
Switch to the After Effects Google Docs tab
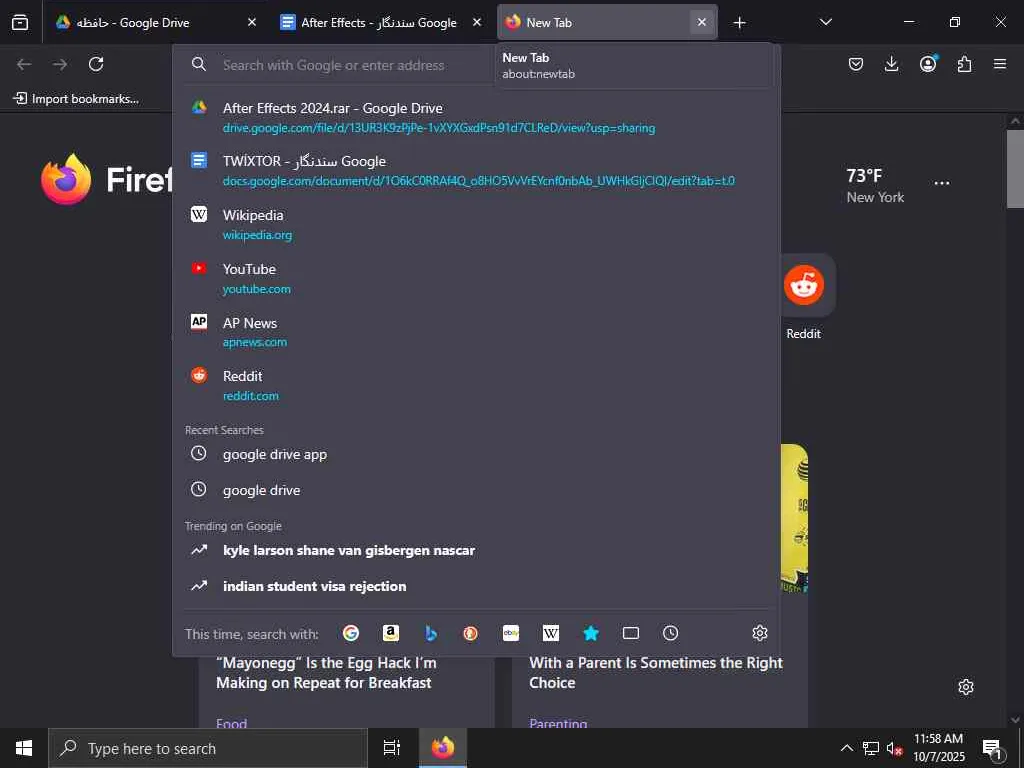click(381, 22)
